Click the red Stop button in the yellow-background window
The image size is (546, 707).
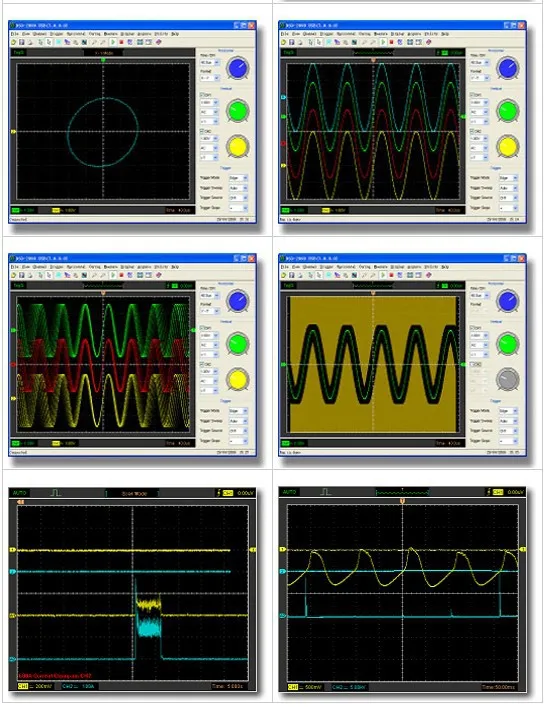[x=392, y=275]
